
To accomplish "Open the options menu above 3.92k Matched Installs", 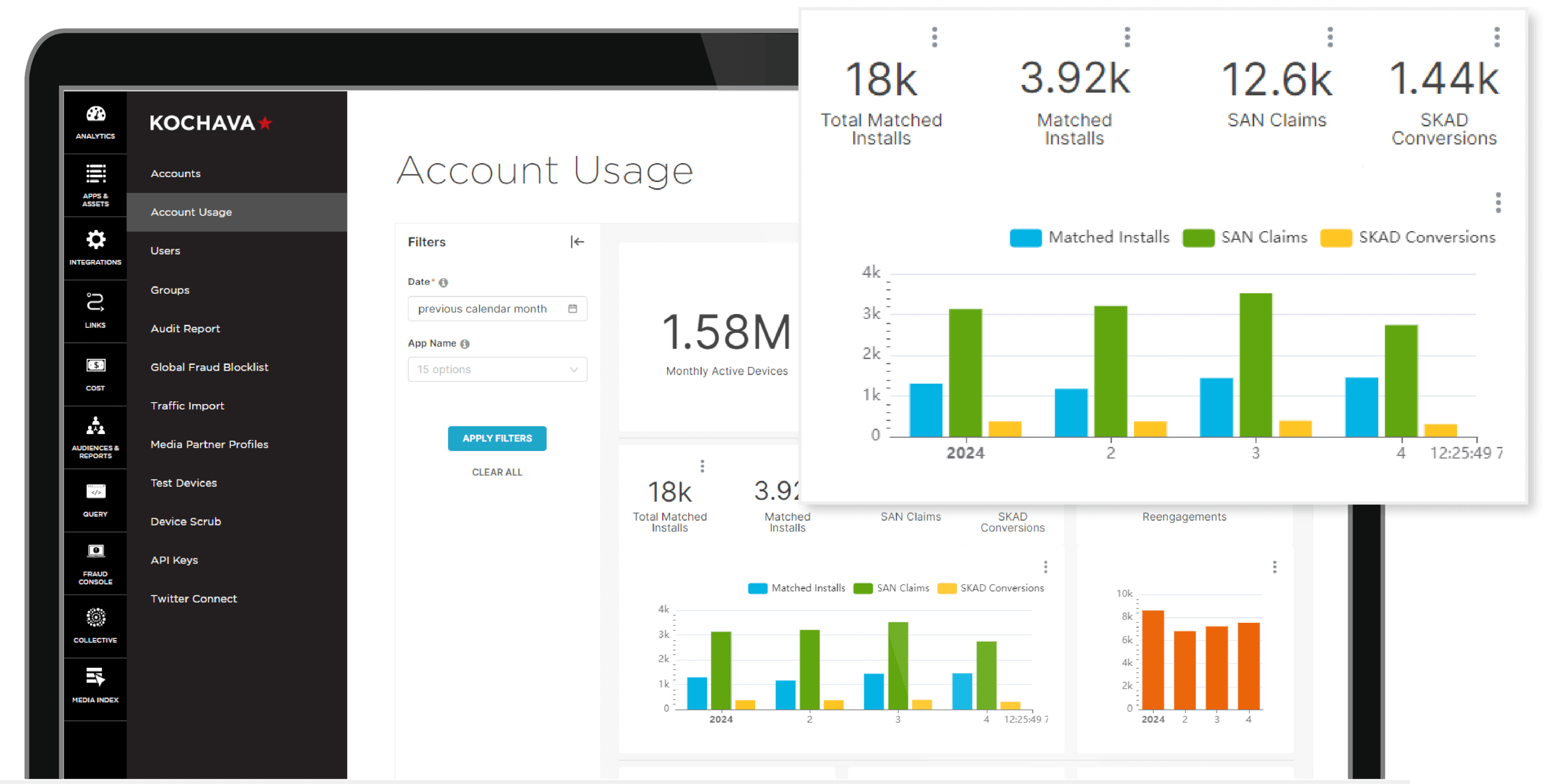I will [x=1127, y=37].
